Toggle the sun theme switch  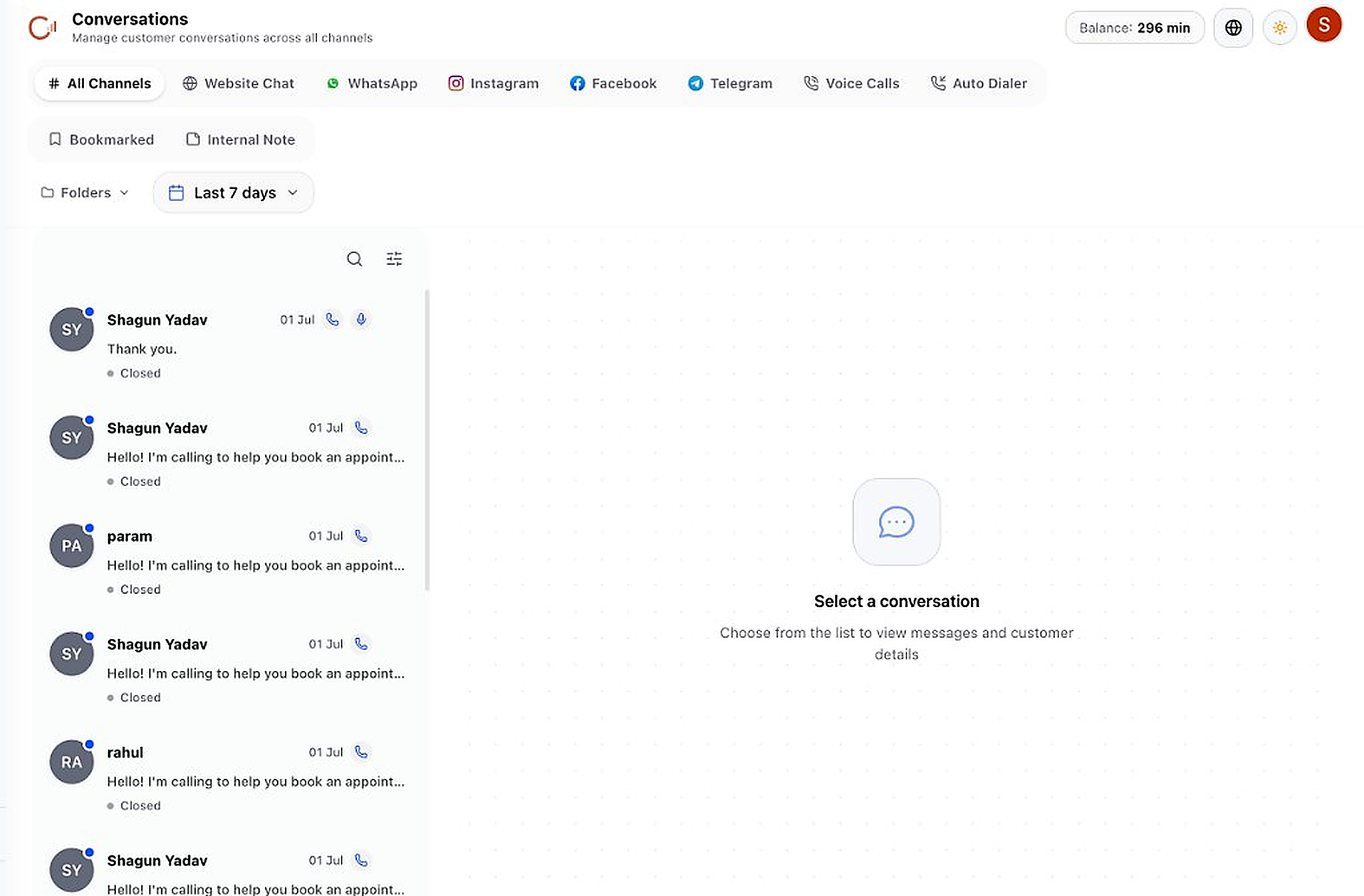[1279, 28]
